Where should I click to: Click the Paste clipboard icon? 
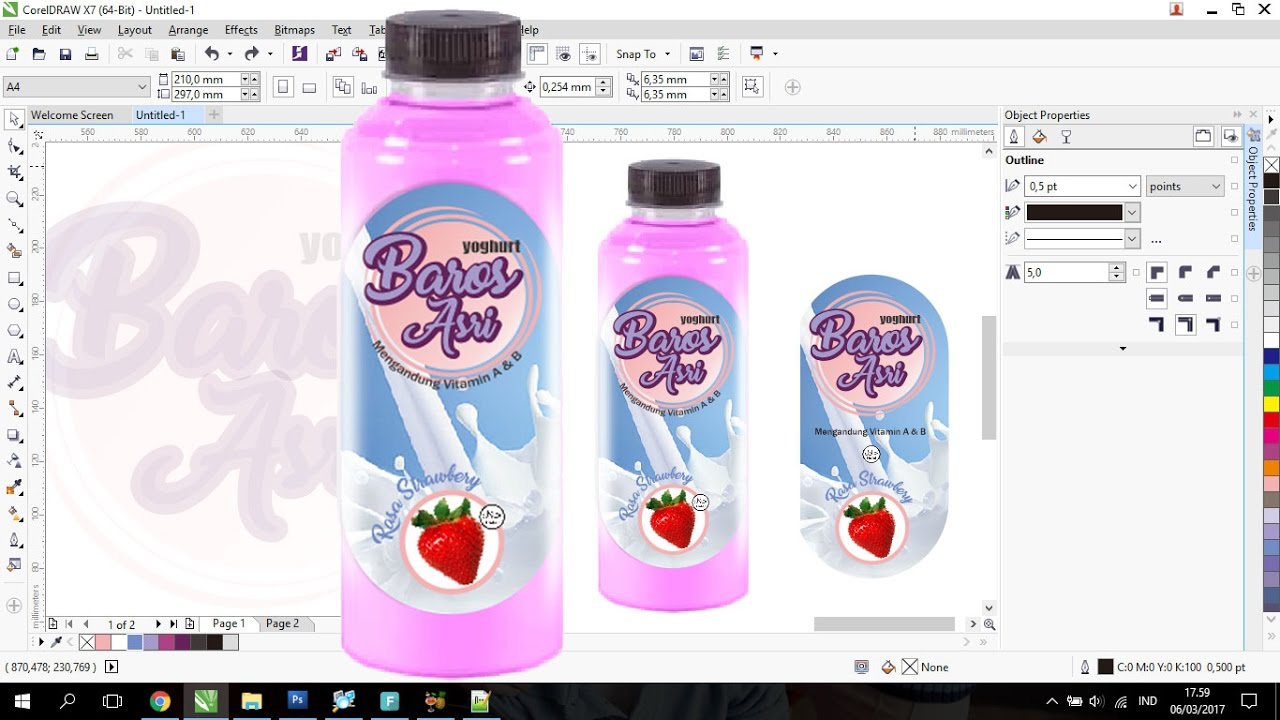pyautogui.click(x=178, y=54)
